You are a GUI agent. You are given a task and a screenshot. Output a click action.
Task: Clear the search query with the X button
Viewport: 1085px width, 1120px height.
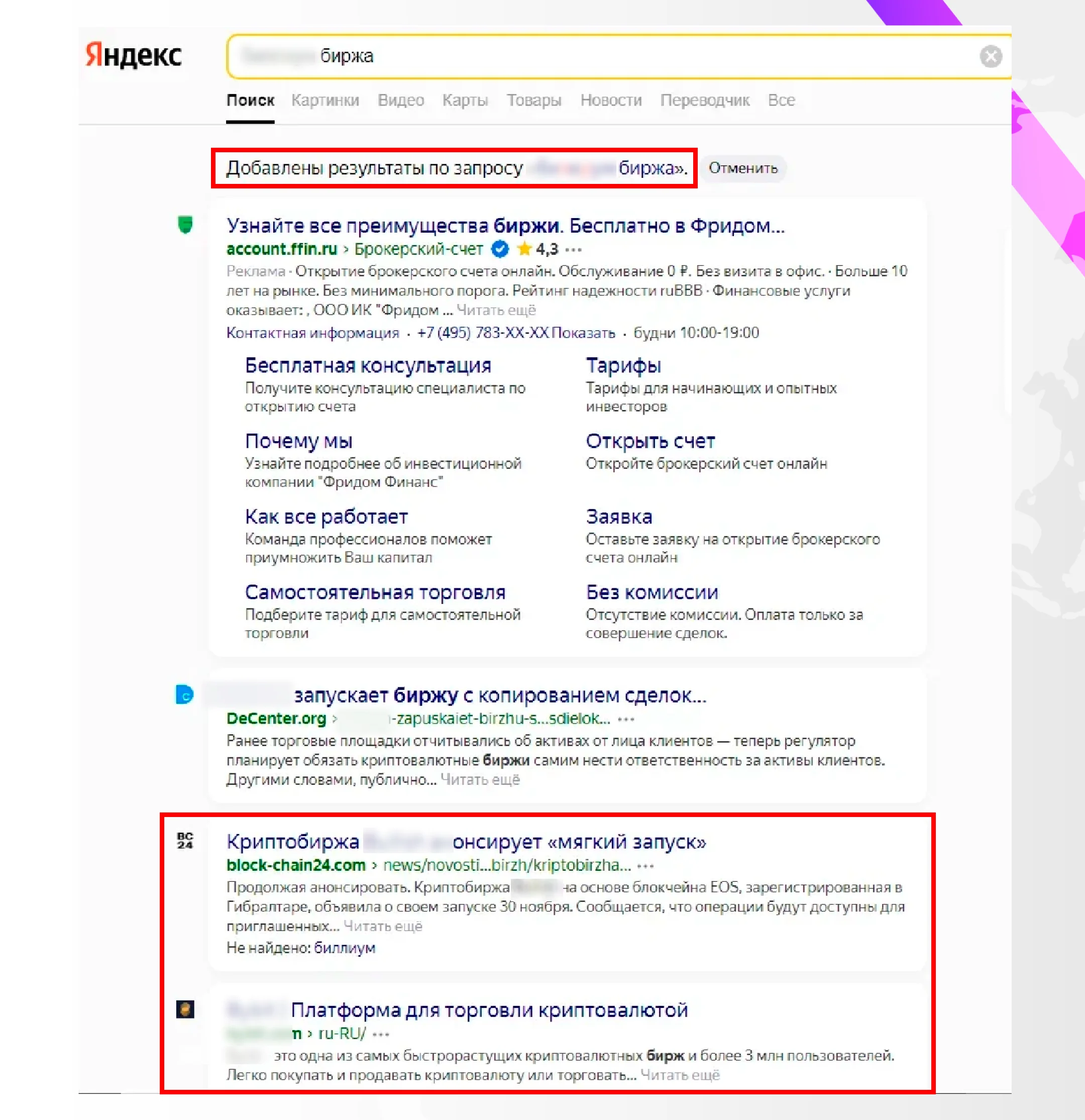(991, 56)
